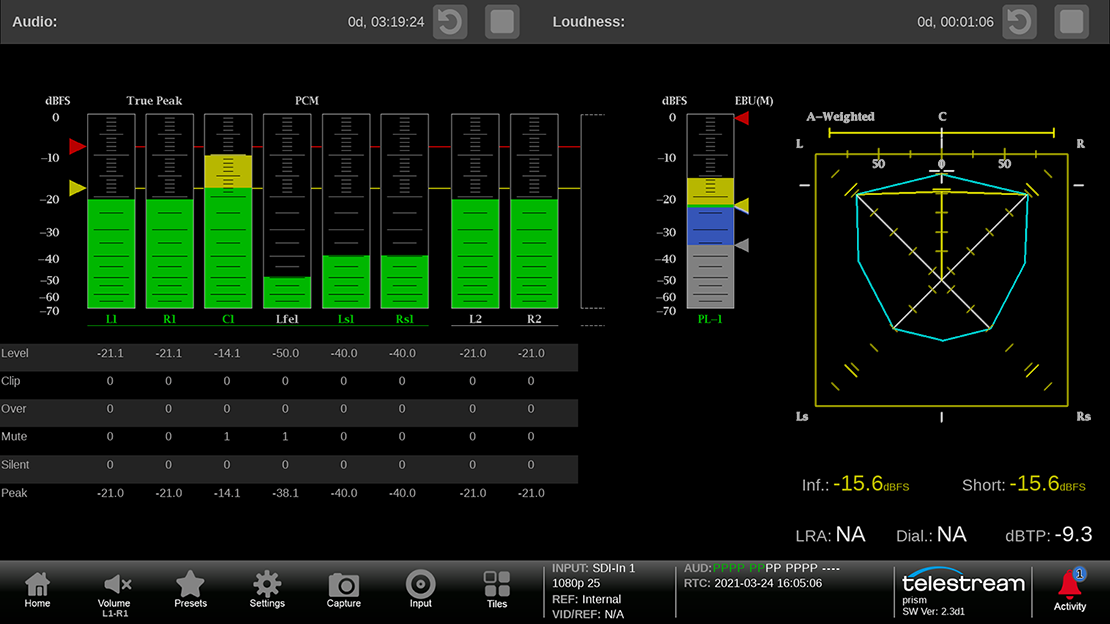Open the Activity notification bell
This screenshot has width=1110, height=624.
[1070, 589]
